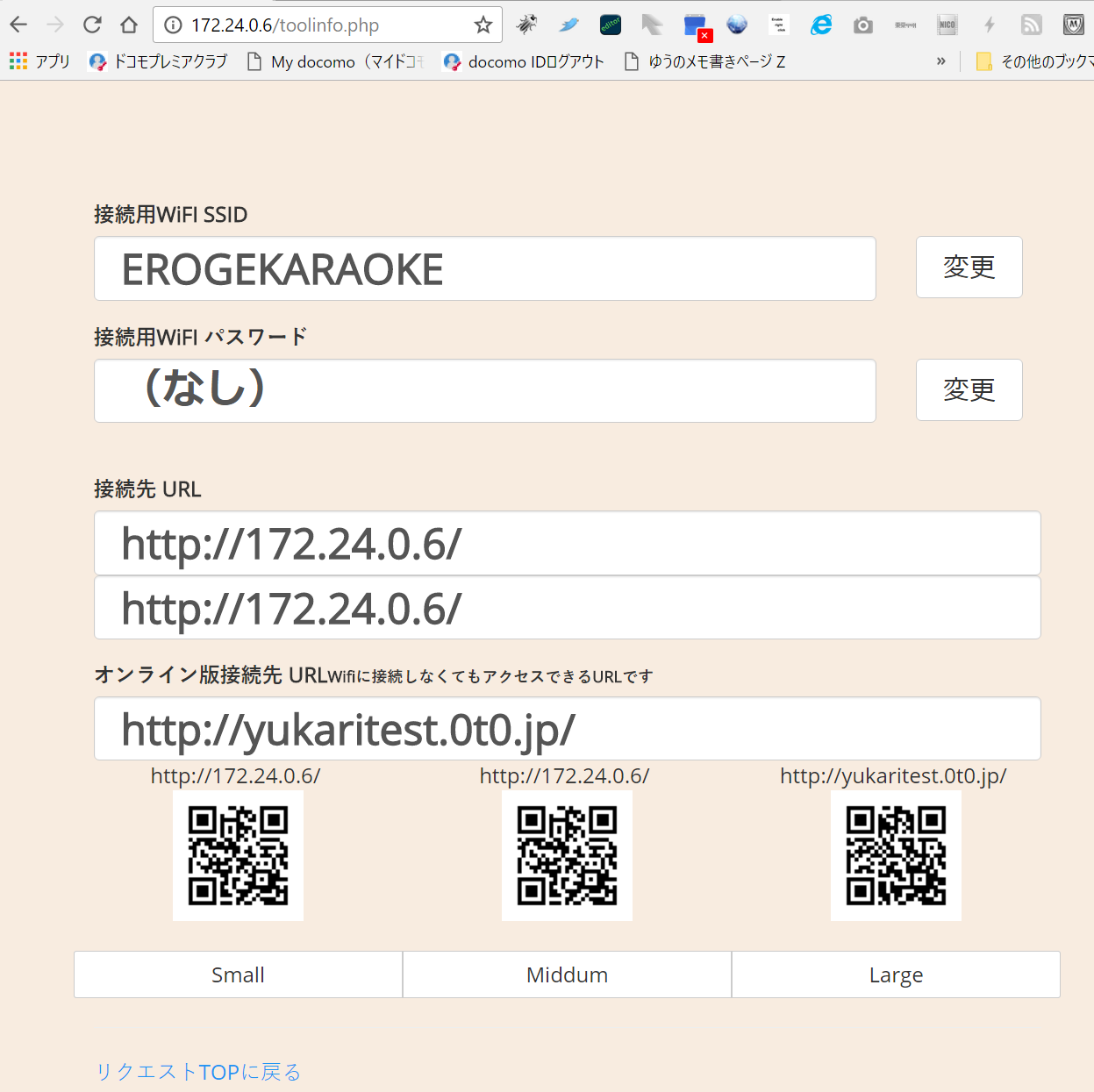Open the globe extension icon
This screenshot has width=1094, height=1092.
(737, 25)
